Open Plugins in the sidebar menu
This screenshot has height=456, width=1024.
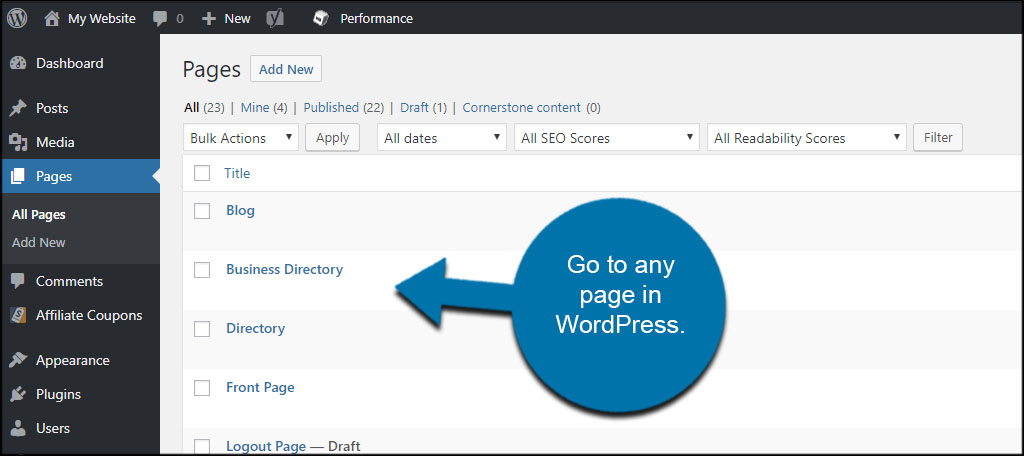tap(58, 395)
